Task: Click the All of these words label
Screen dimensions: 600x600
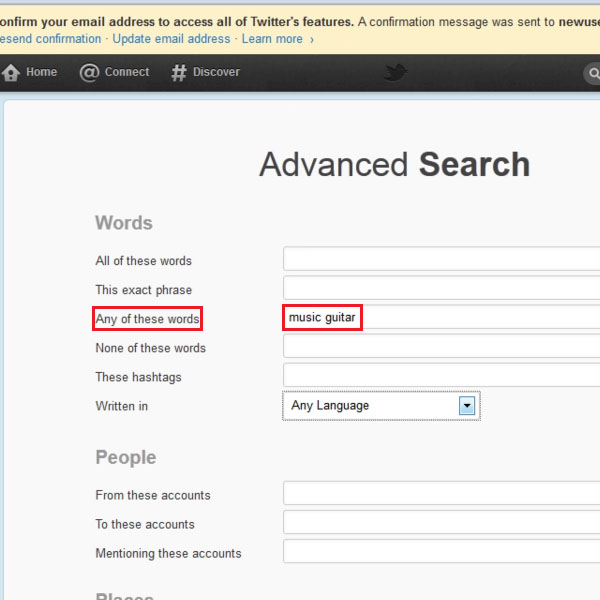Action: click(143, 261)
